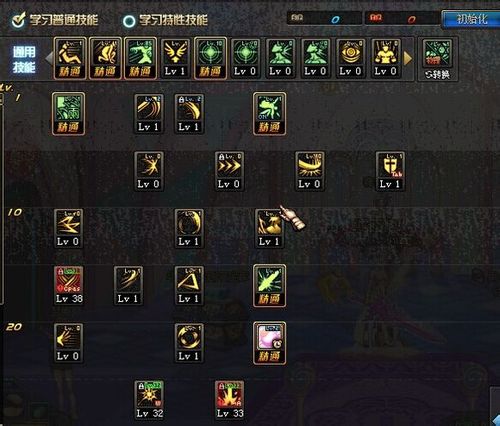Show more general skills with right arrow
The width and height of the screenshot is (500, 426).
coord(407,59)
